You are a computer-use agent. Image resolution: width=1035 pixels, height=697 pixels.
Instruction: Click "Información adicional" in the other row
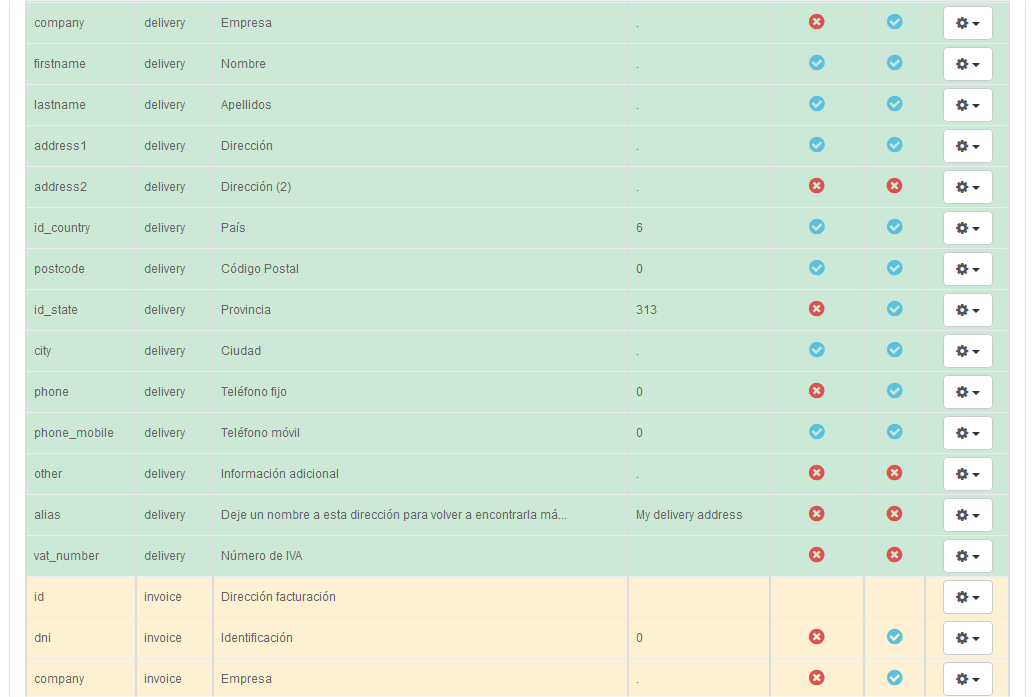279,474
